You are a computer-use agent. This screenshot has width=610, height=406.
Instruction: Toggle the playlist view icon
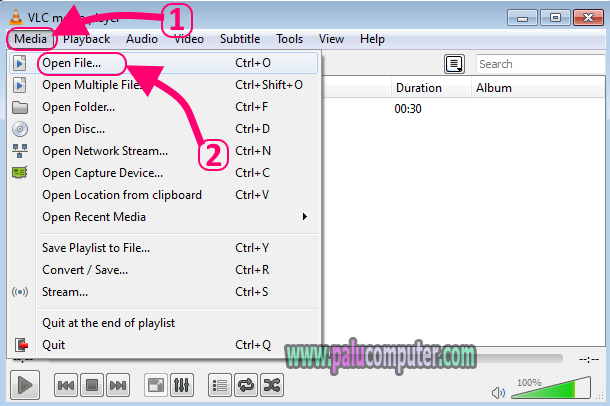pyautogui.click(x=220, y=385)
